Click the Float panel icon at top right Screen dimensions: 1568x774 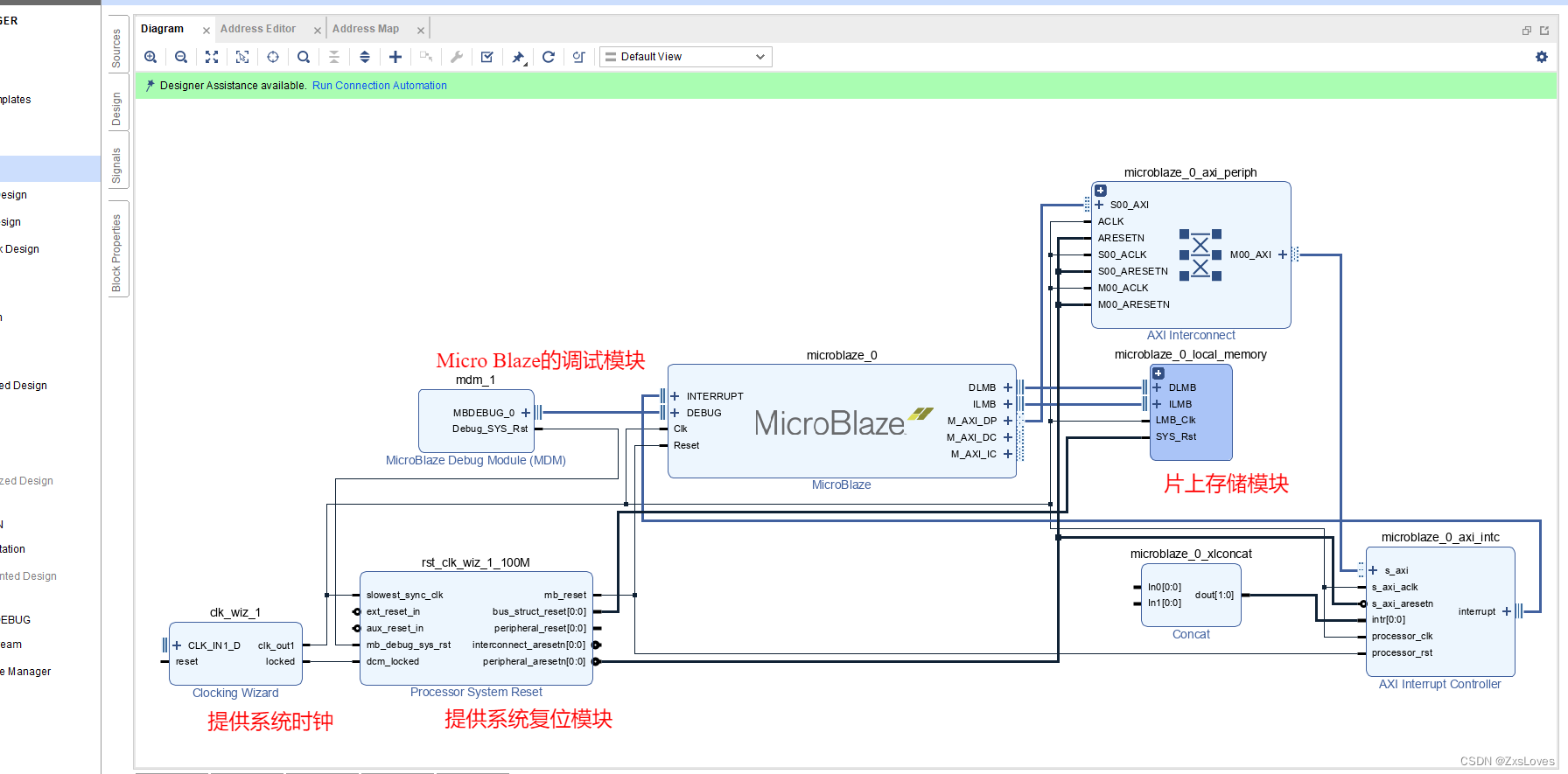(x=1527, y=31)
